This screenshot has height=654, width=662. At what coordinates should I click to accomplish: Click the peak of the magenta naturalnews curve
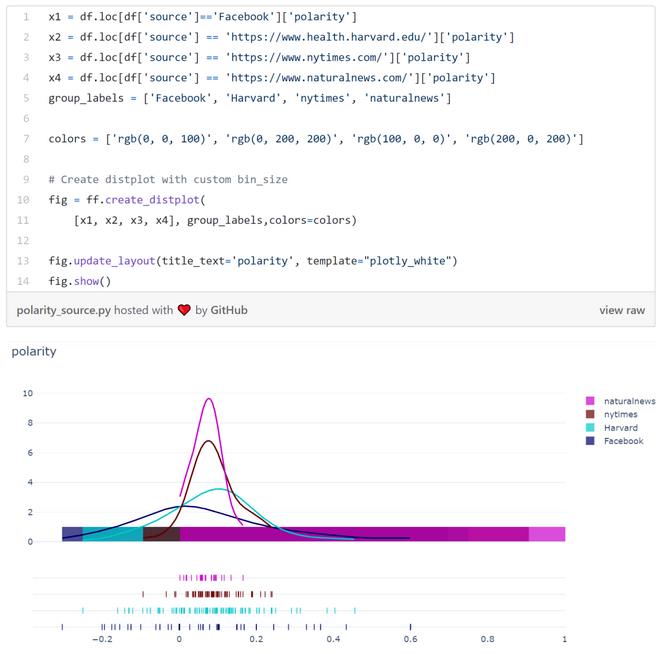[x=209, y=399]
